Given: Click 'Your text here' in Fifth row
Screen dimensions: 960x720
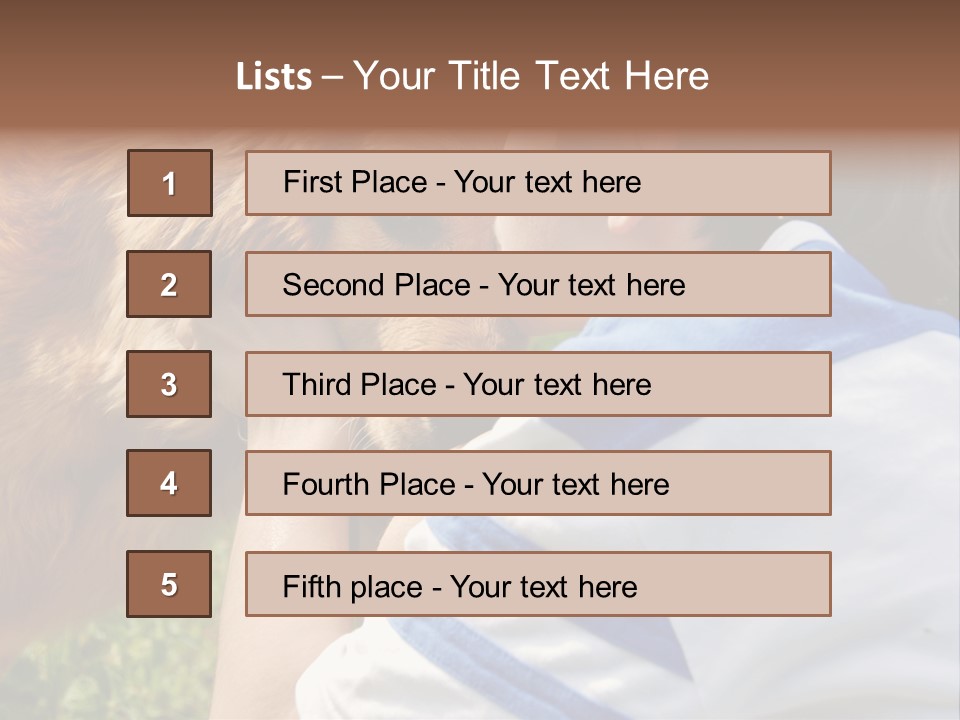Looking at the screenshot, I should coord(543,586).
